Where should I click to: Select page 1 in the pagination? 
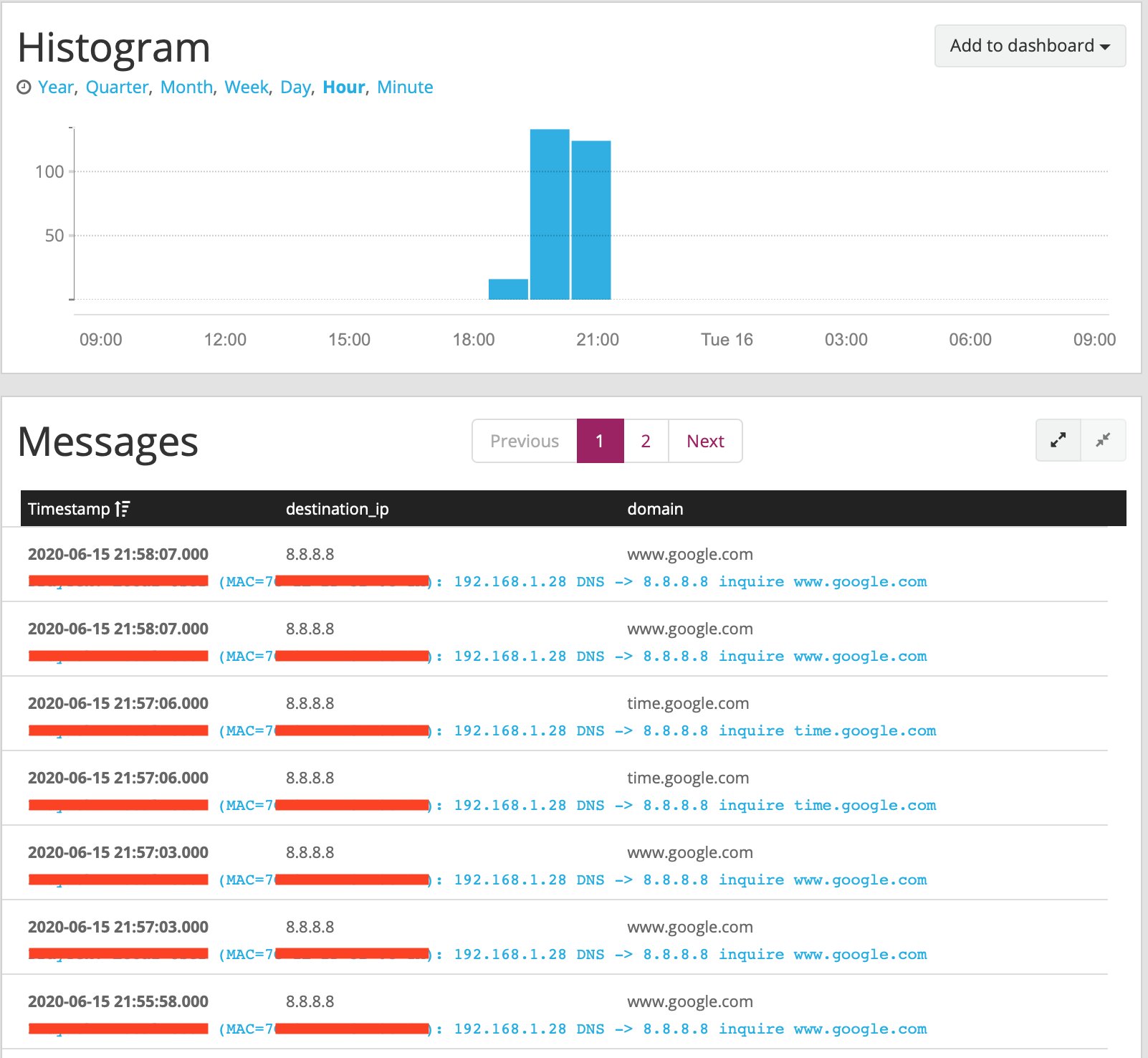[x=600, y=441]
